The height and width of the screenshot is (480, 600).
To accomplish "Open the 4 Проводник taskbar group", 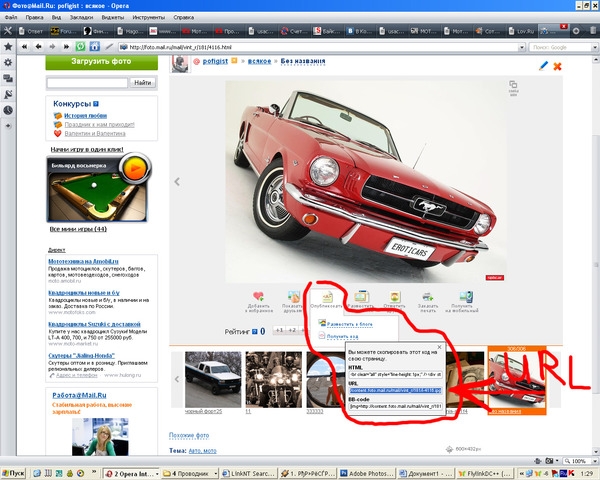I will (190, 473).
